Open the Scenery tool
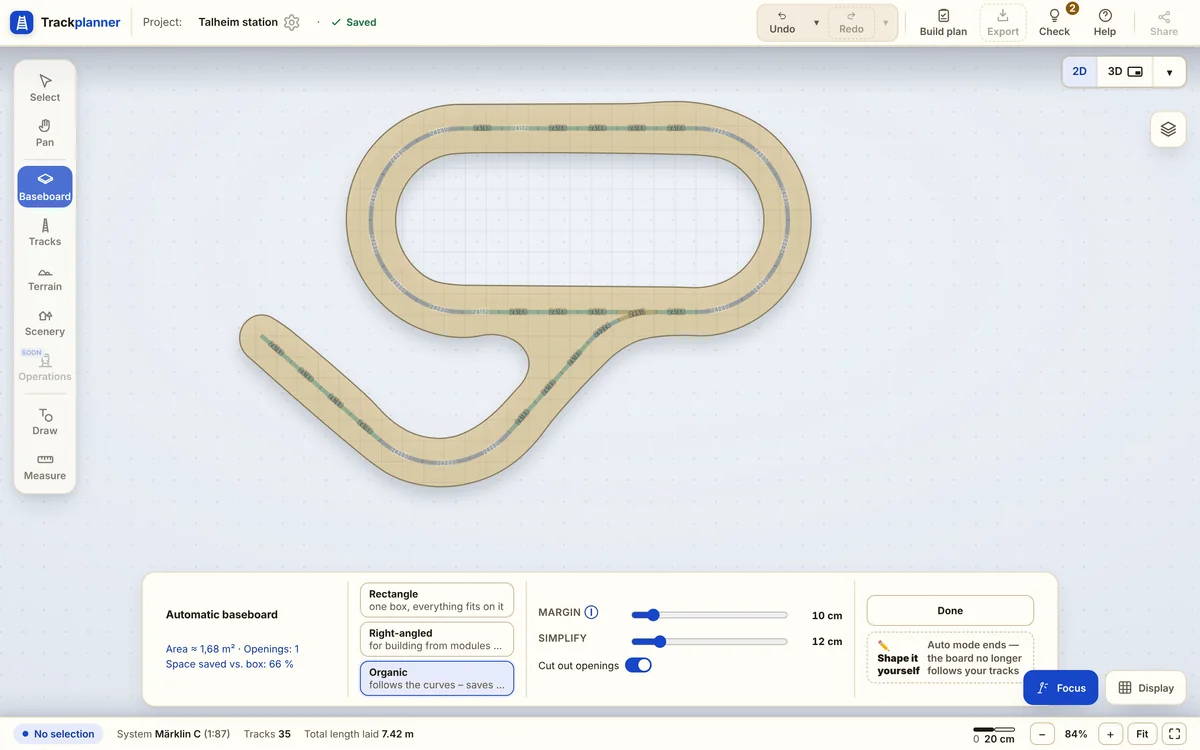This screenshot has width=1200, height=750. (45, 322)
